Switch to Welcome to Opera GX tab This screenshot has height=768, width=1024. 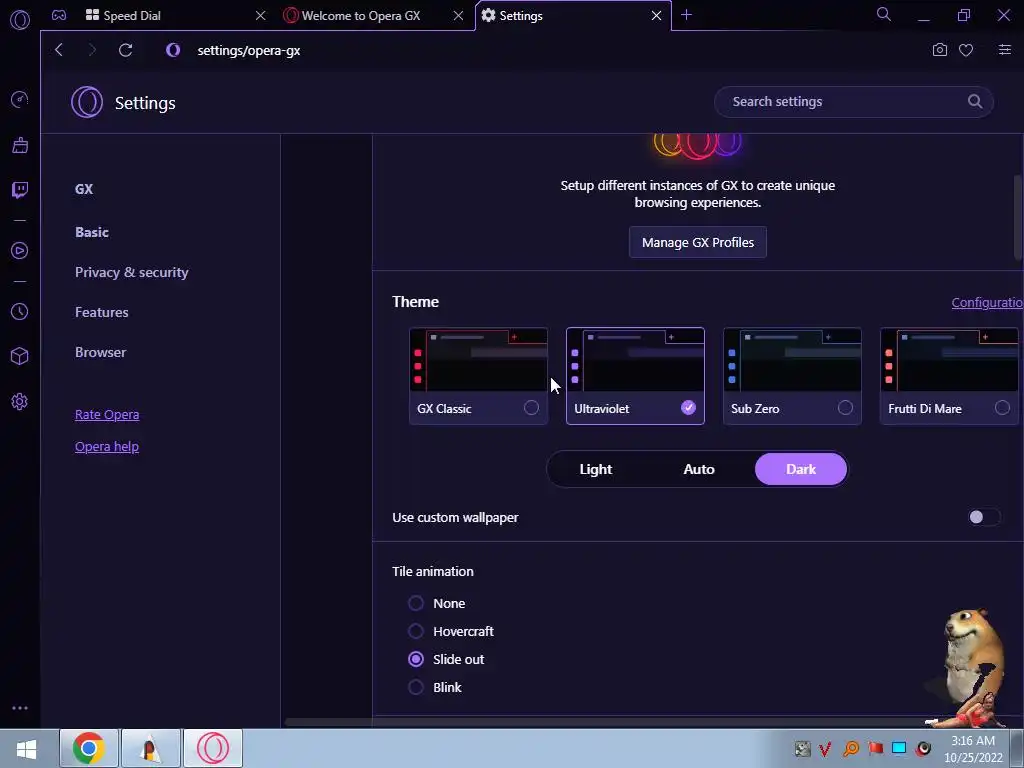click(361, 15)
